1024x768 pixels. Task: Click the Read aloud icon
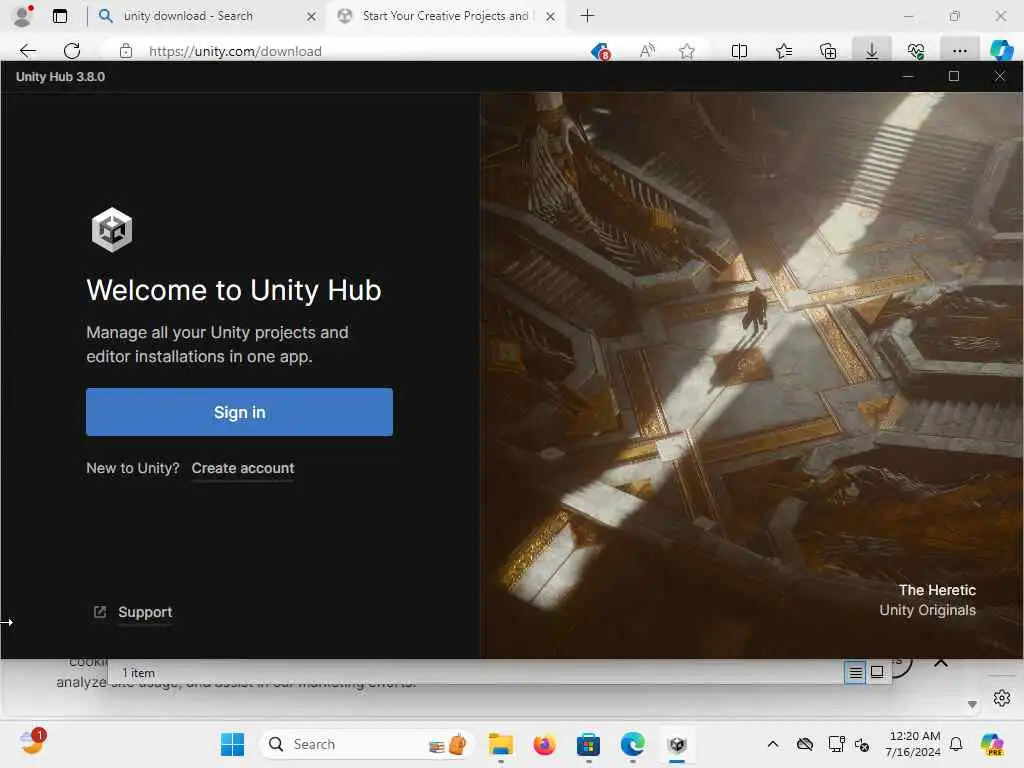pyautogui.click(x=647, y=51)
